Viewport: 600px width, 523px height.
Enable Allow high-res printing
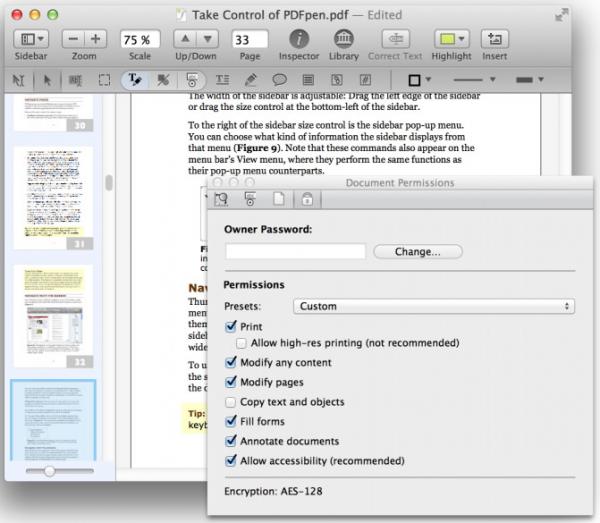[x=241, y=343]
